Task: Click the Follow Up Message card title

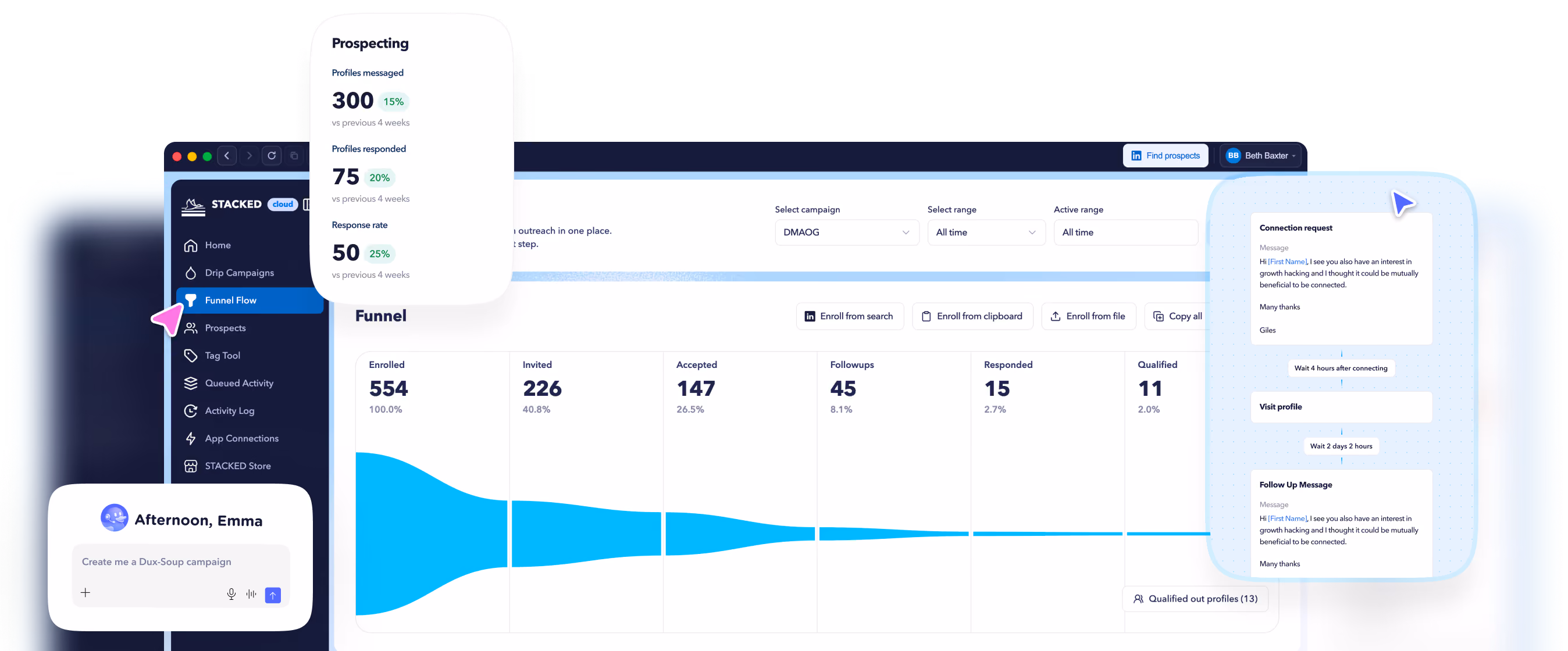Action: coord(1295,485)
